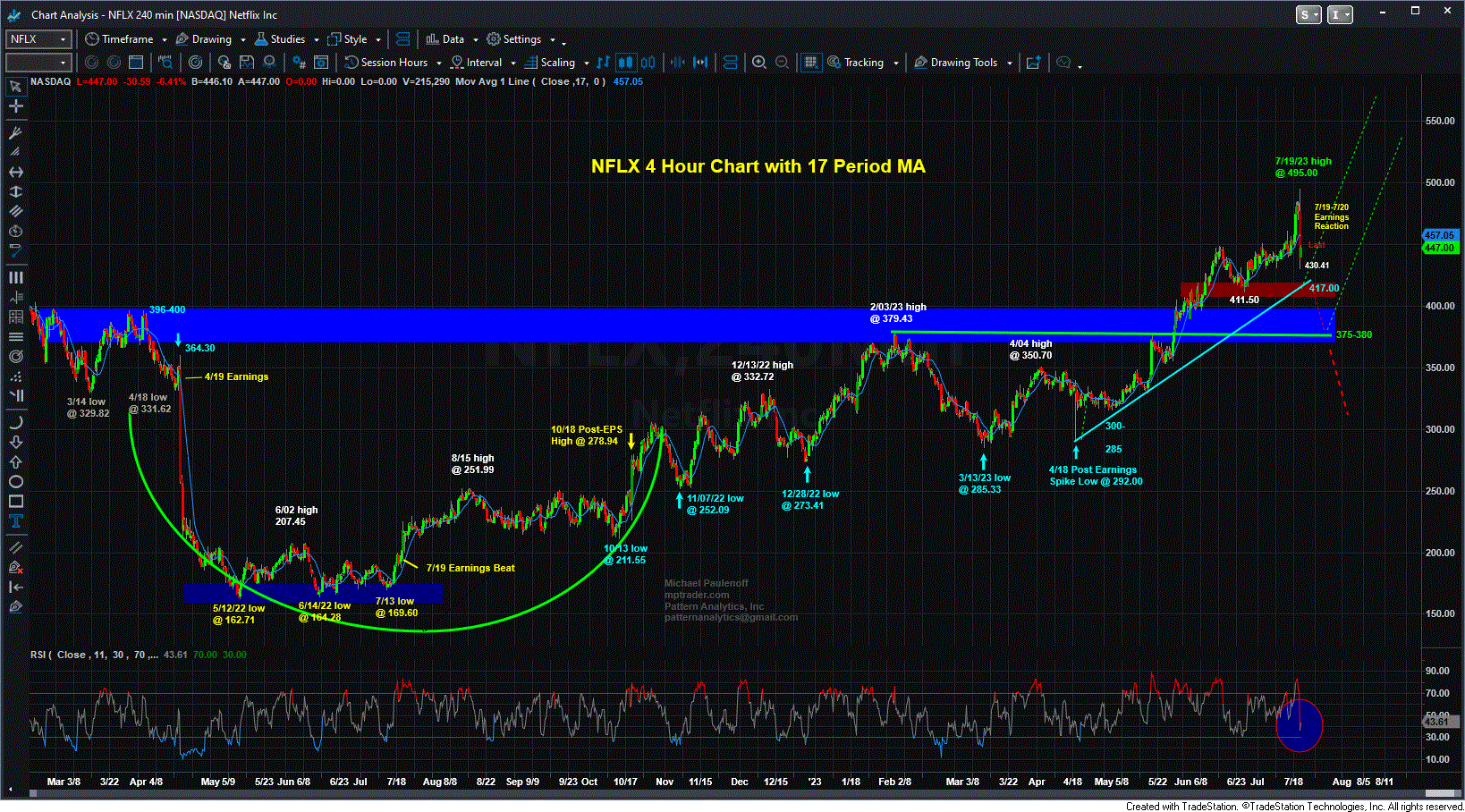The image size is (1465, 812).
Task: Select the pointer arrow tool in left sidebar
Action: point(15,86)
